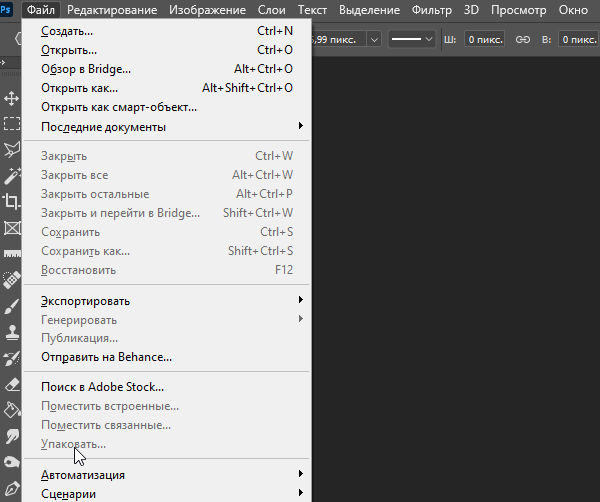Image resolution: width=600 pixels, height=502 pixels.
Task: Select the History Brush tool
Action: [x=11, y=358]
